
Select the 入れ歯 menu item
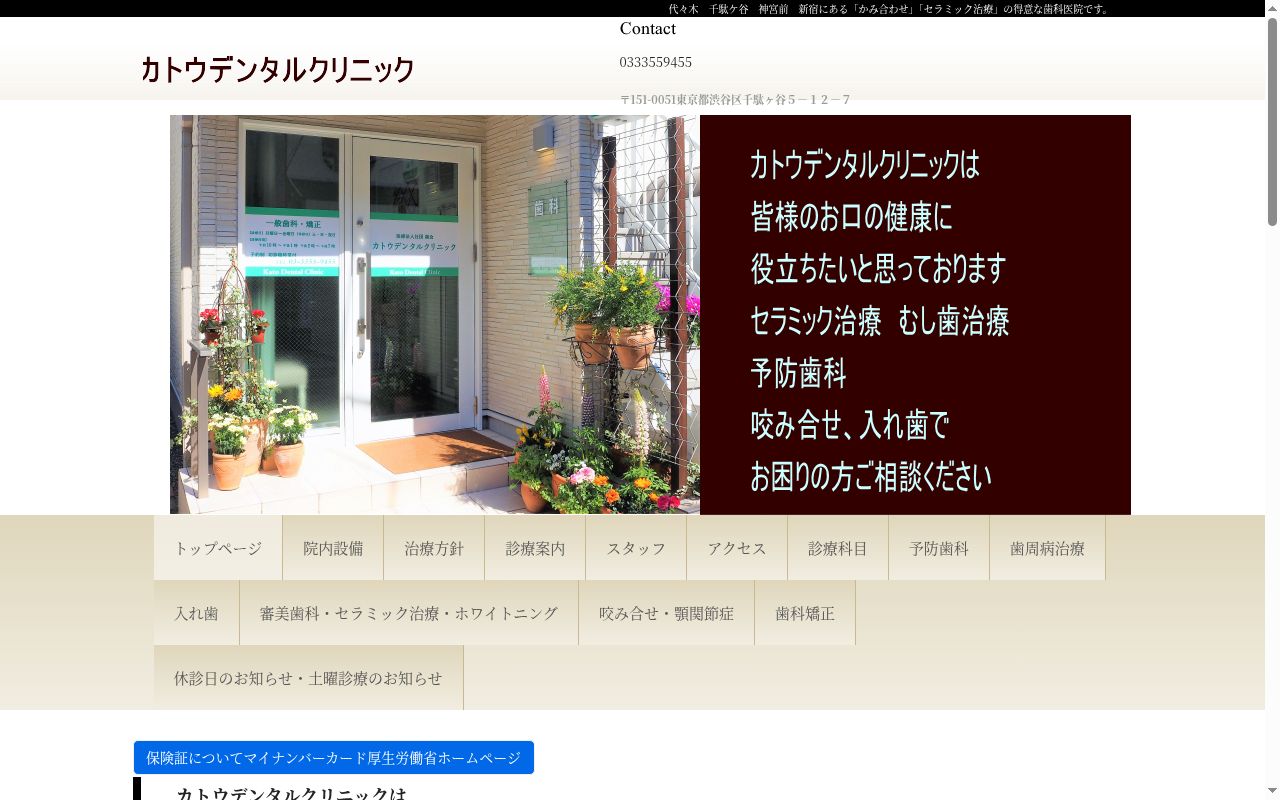[196, 613]
